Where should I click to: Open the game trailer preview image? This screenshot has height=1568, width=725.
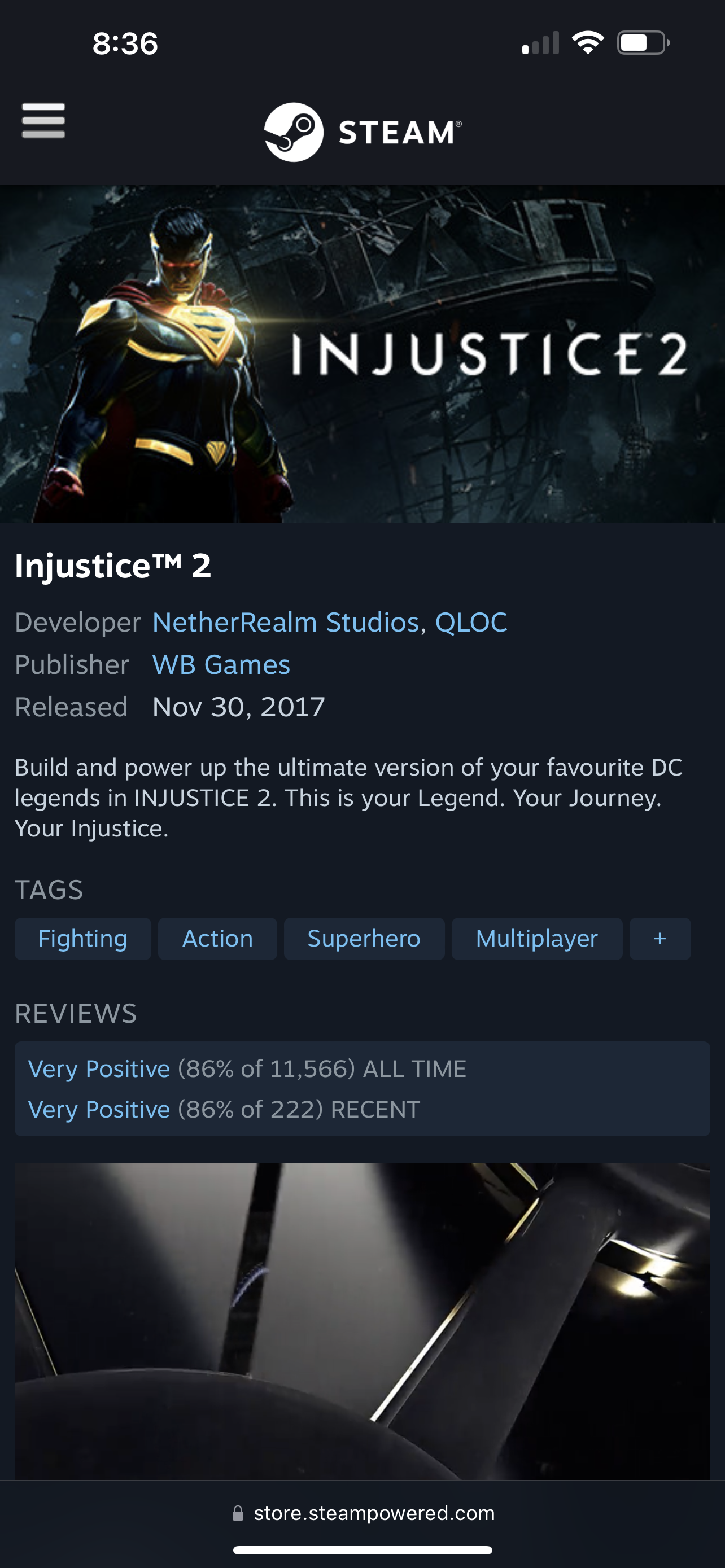click(362, 1321)
